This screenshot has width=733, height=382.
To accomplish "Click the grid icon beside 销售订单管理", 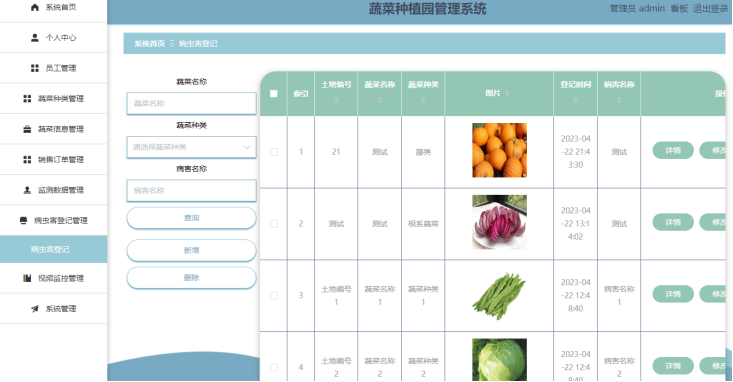I will tap(27, 159).
